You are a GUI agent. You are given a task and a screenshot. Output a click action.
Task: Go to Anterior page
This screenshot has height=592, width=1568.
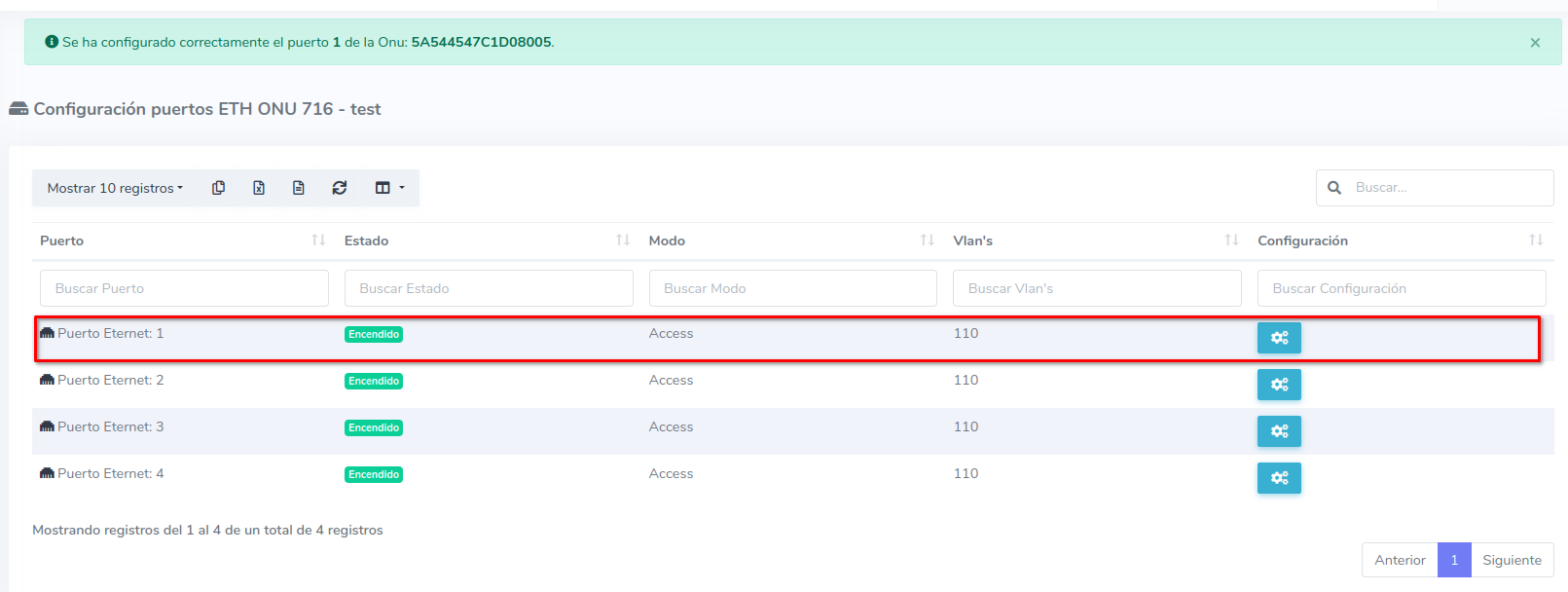pos(1400,560)
